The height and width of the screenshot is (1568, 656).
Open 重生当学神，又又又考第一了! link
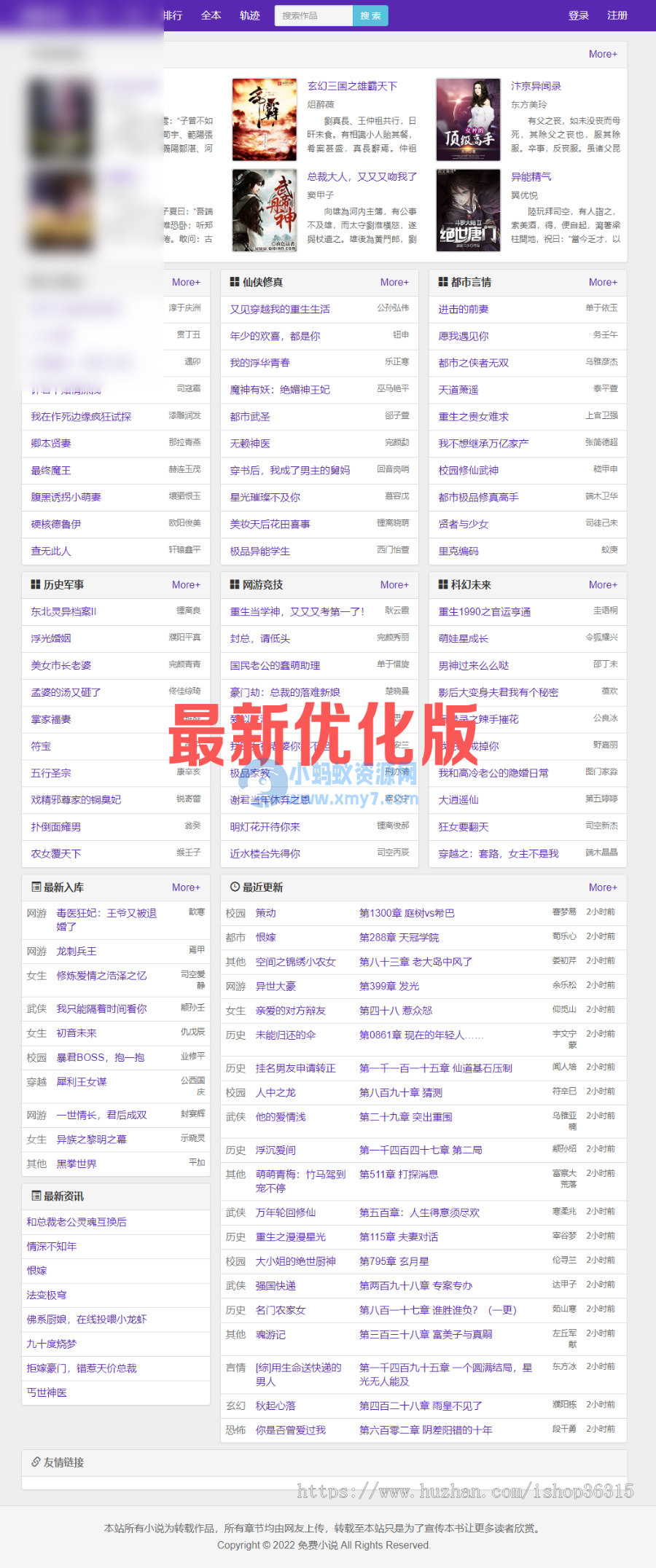[x=297, y=611]
